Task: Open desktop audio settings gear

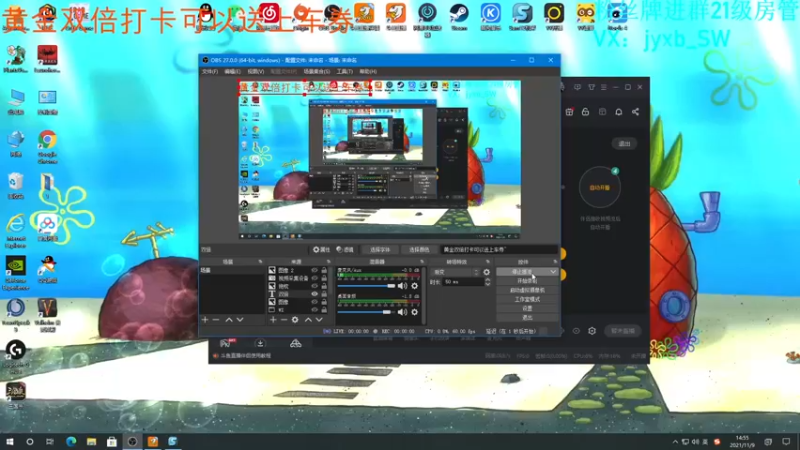Action: pyautogui.click(x=414, y=312)
